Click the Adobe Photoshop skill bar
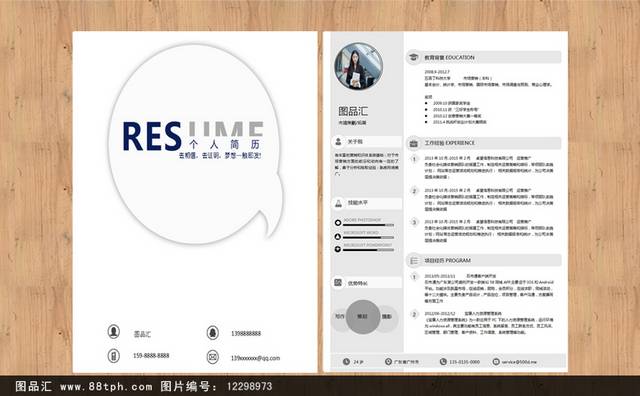The image size is (640, 396). (369, 225)
